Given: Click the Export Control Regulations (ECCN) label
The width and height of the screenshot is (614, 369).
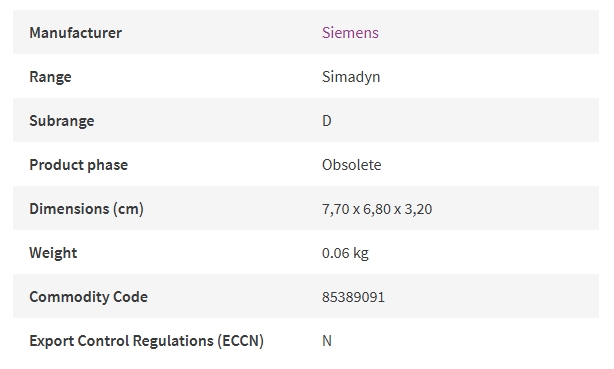Looking at the screenshot, I should click(x=146, y=341).
